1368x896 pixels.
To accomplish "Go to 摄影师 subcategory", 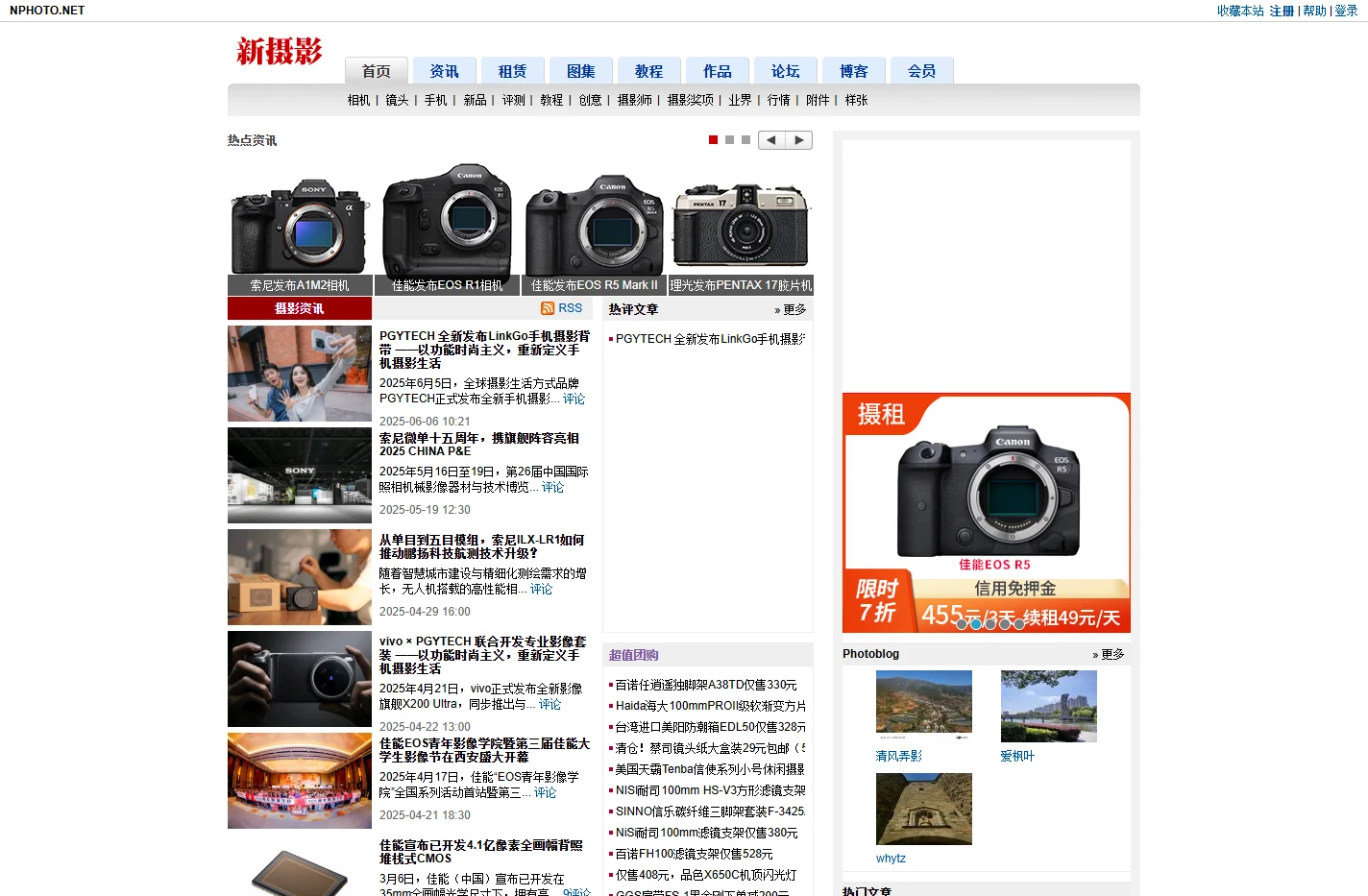I will point(634,100).
